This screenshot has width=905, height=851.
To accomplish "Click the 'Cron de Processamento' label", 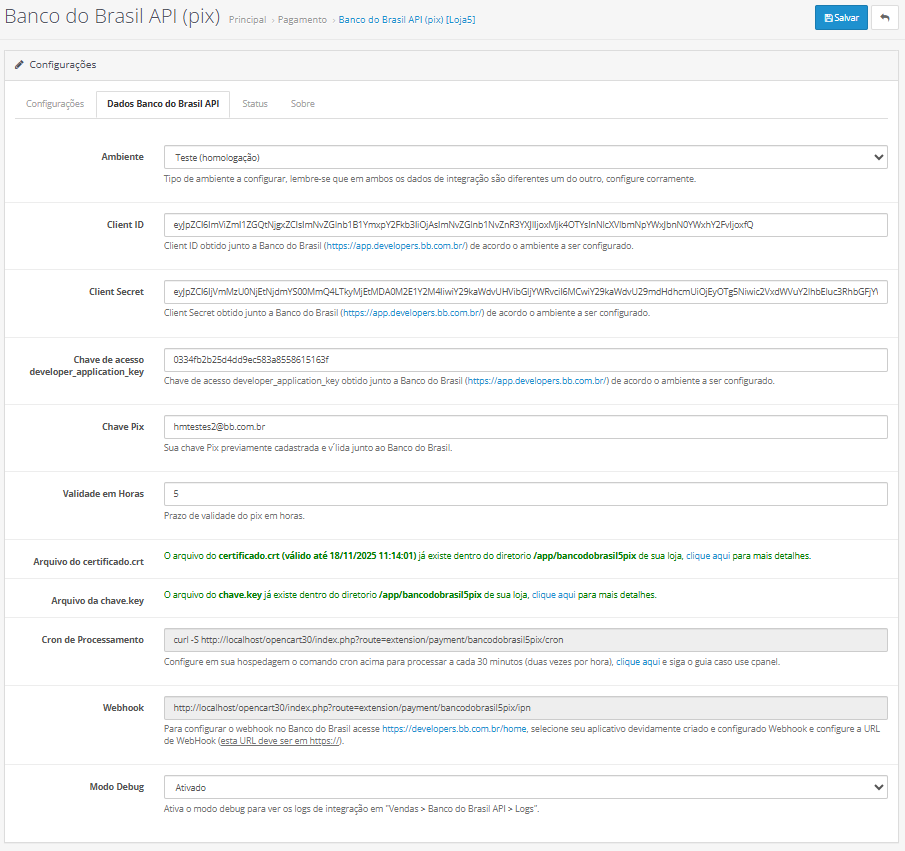I will [92, 640].
